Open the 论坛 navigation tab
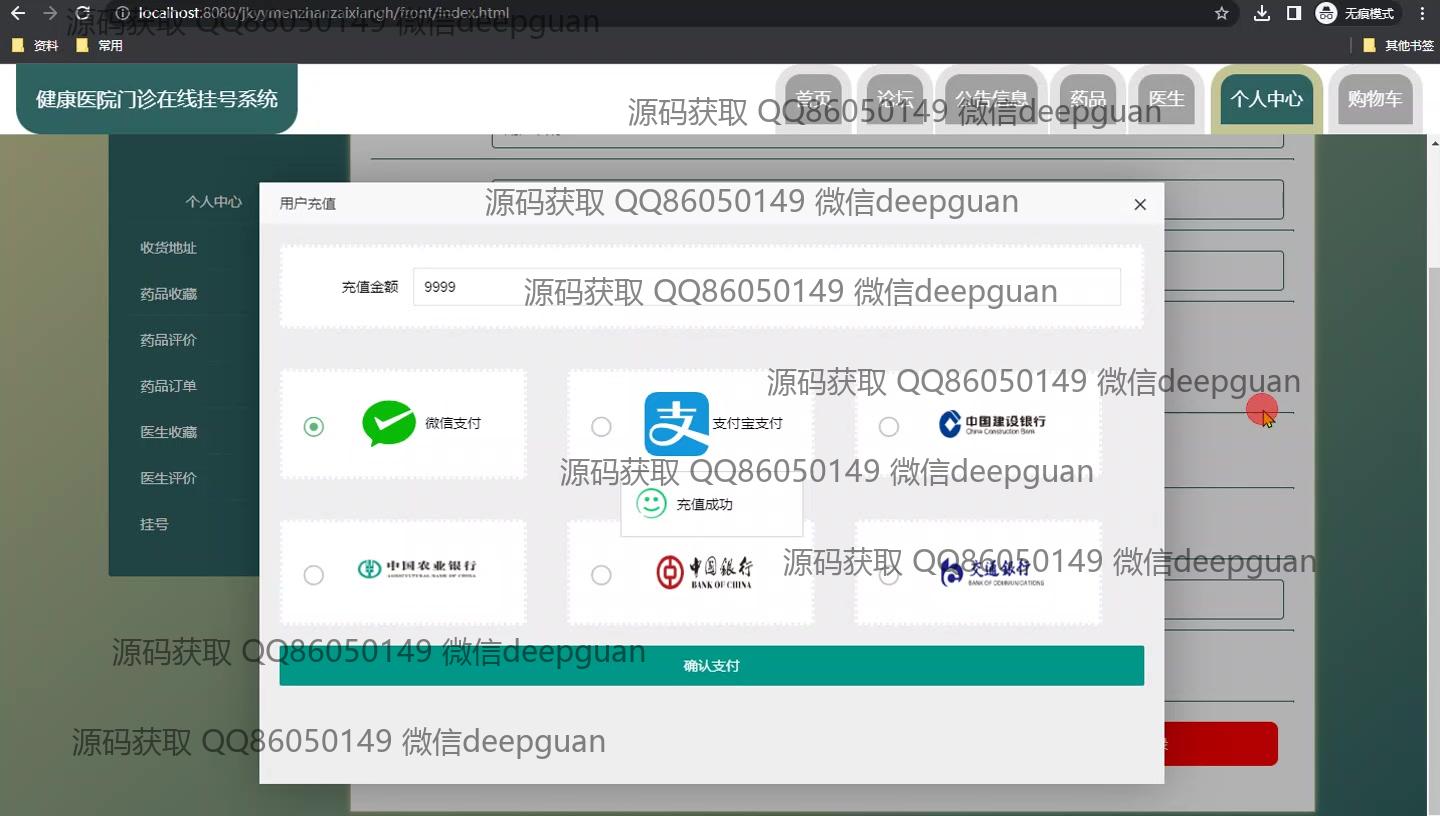1440x816 pixels. point(895,99)
